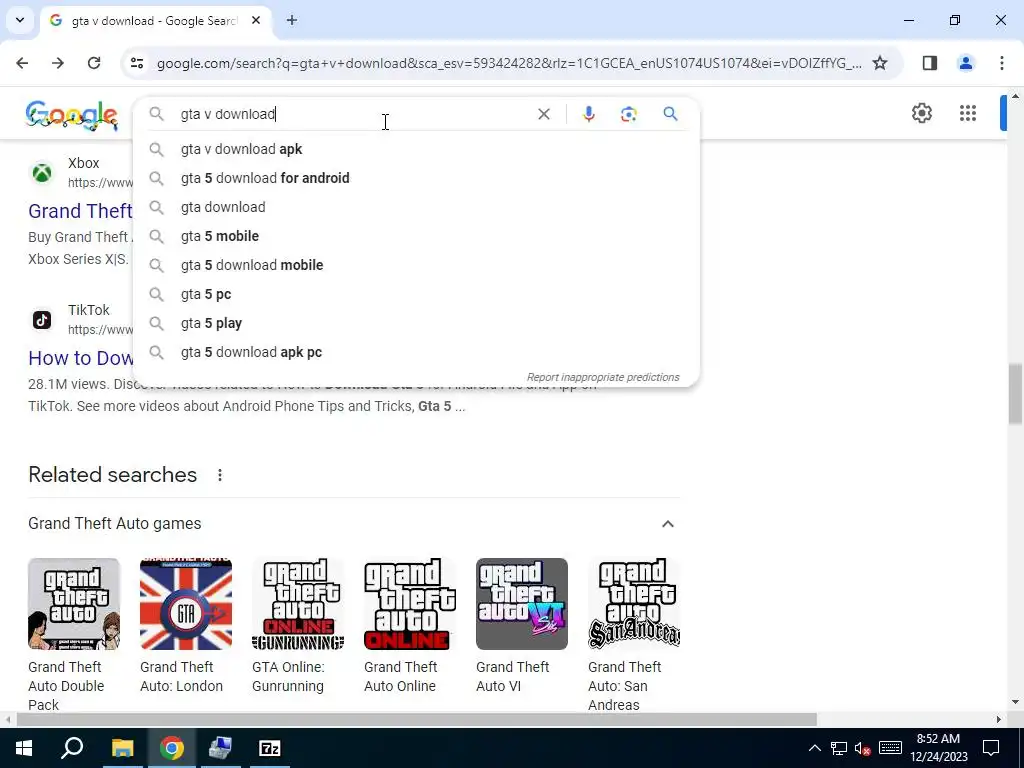Search by image with Google Lens icon

click(x=628, y=114)
